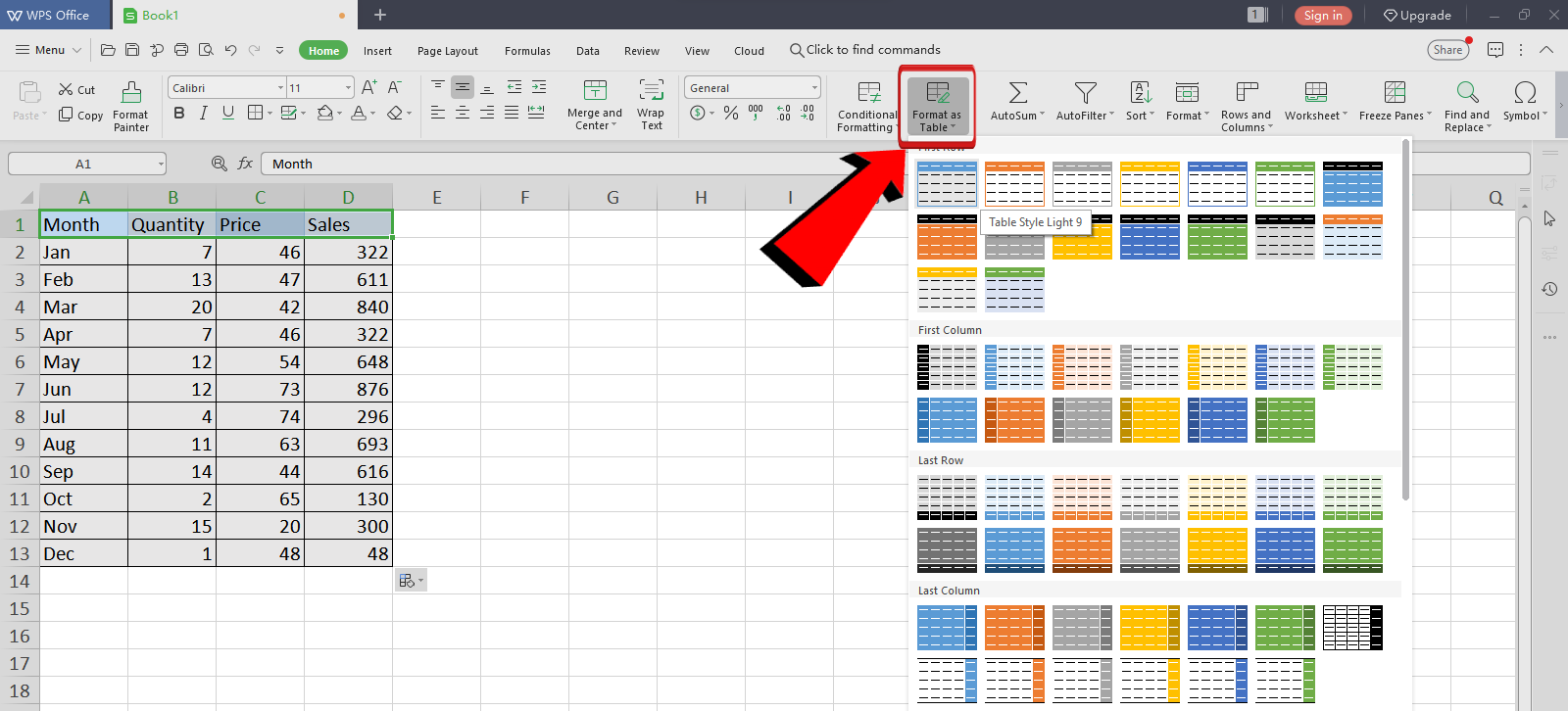Open the Calibri font name dropdown

click(x=280, y=88)
